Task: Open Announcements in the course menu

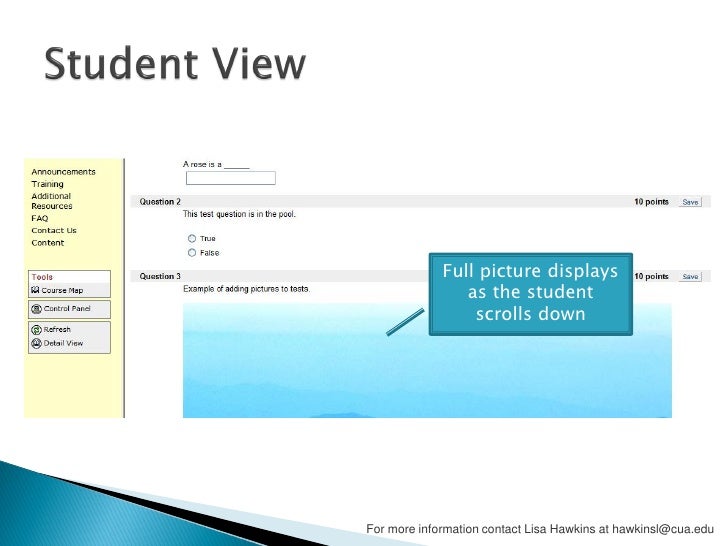Action: (x=64, y=172)
